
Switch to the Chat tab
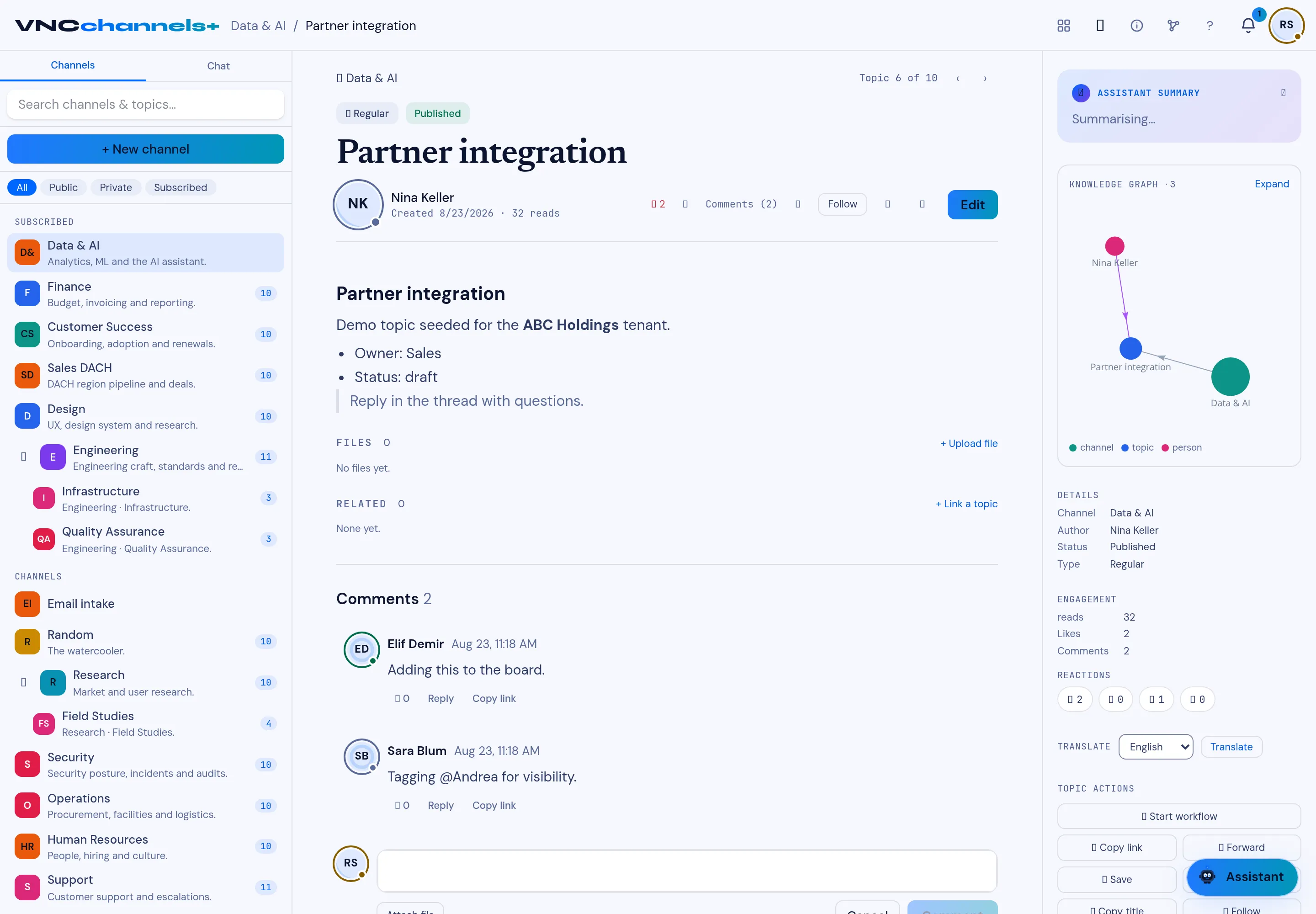click(x=218, y=66)
